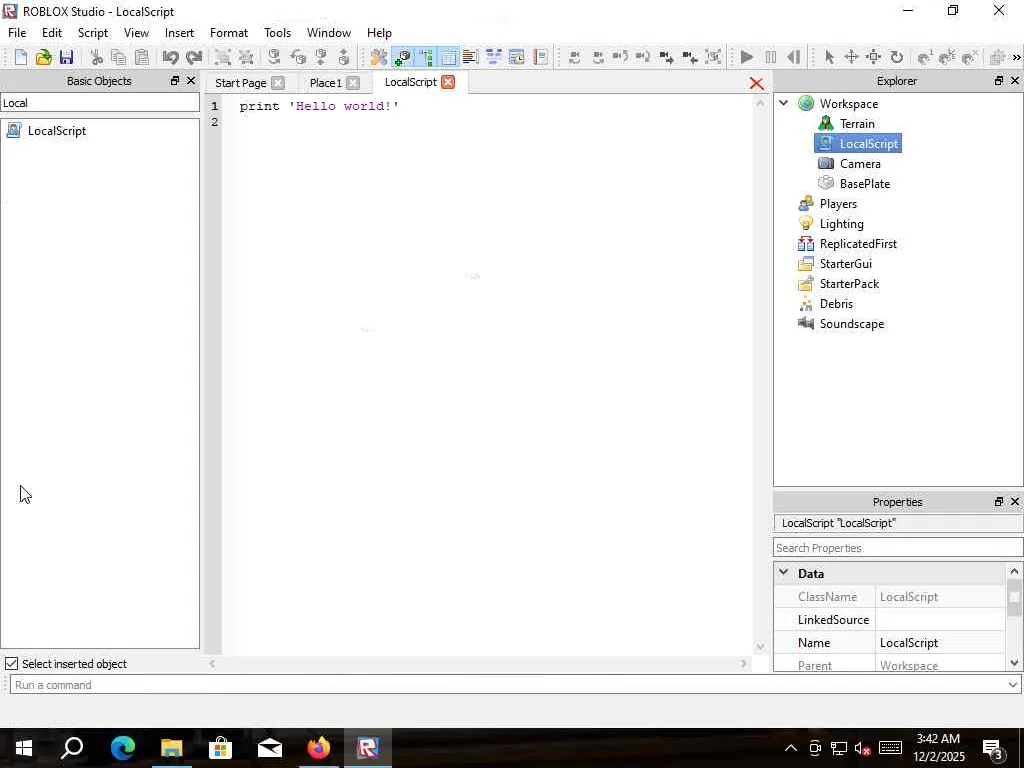Expand hidden toolbar items with chevron
1024x768 pixels.
tap(1016, 57)
